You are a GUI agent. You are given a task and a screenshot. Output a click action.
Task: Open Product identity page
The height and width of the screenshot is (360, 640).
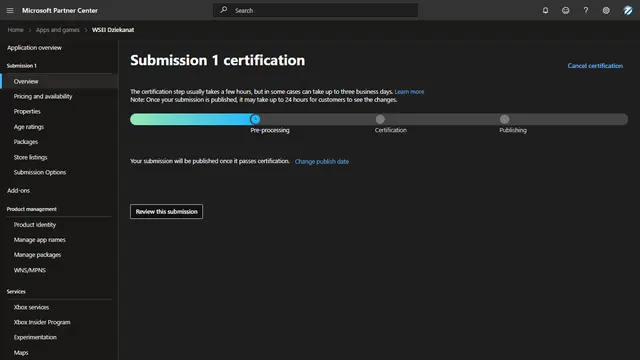tap(35, 225)
